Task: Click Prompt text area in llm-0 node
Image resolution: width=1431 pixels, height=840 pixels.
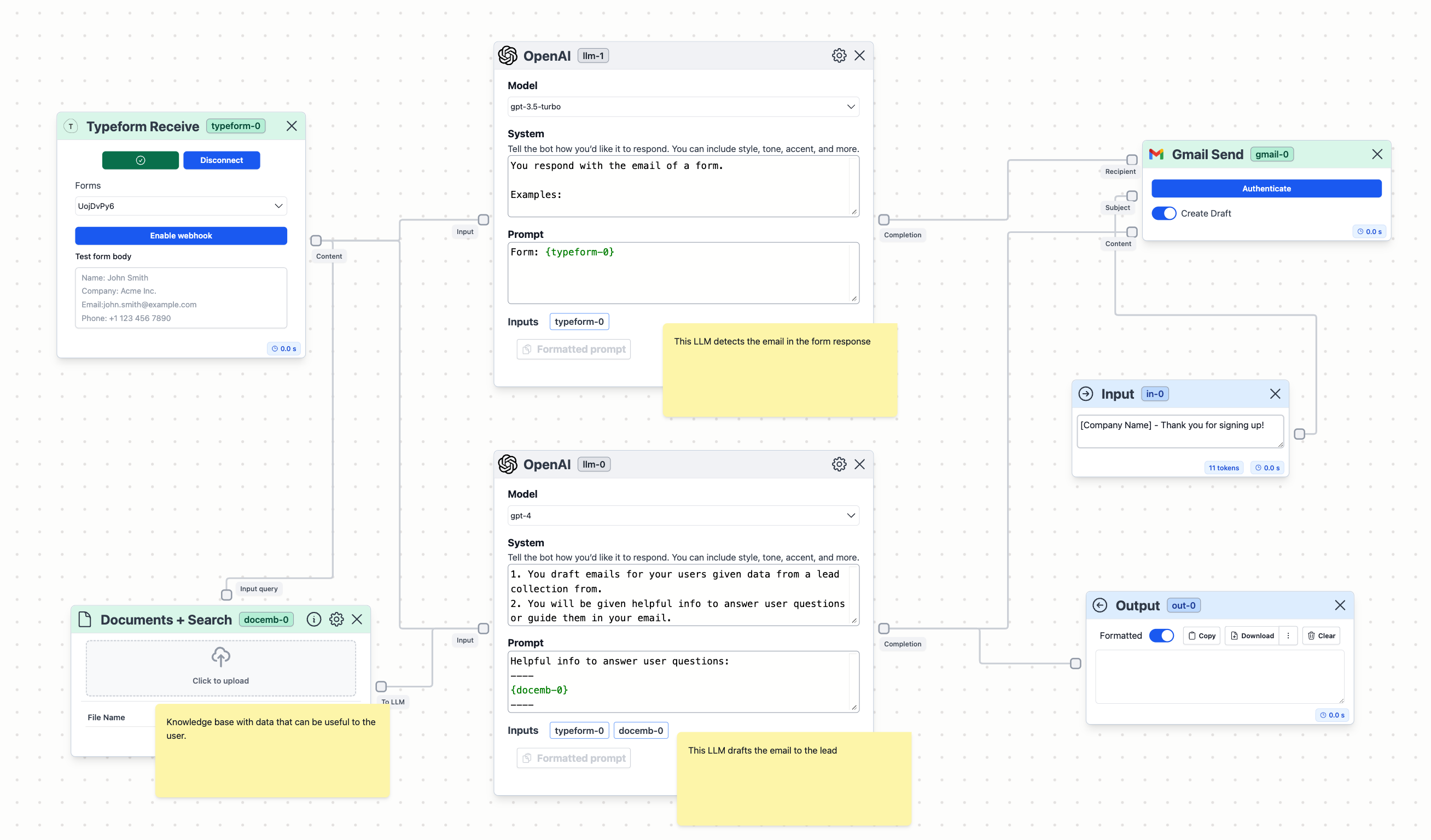Action: pyautogui.click(x=683, y=681)
